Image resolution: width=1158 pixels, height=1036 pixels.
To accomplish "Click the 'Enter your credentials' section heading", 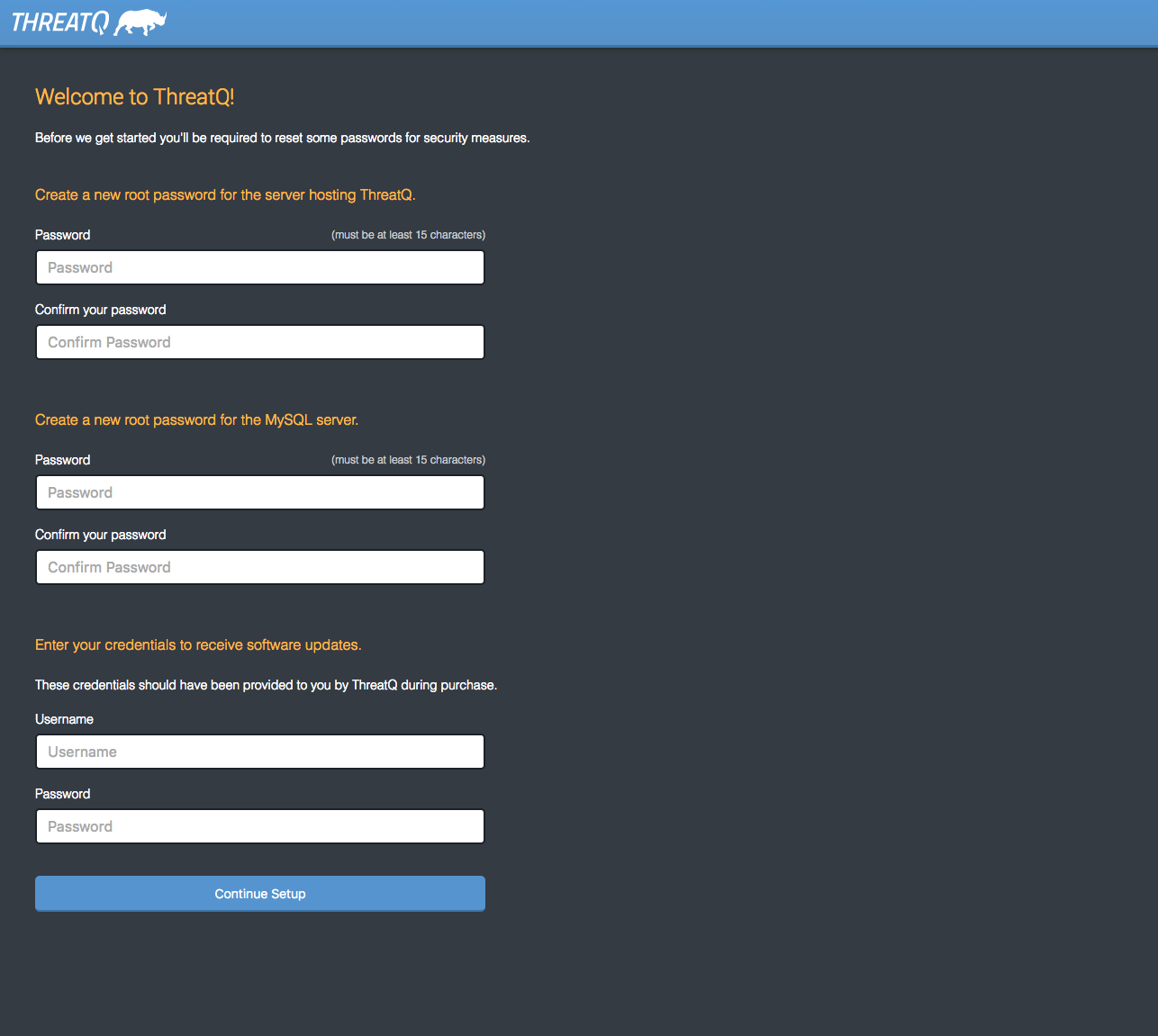I will (x=198, y=645).
